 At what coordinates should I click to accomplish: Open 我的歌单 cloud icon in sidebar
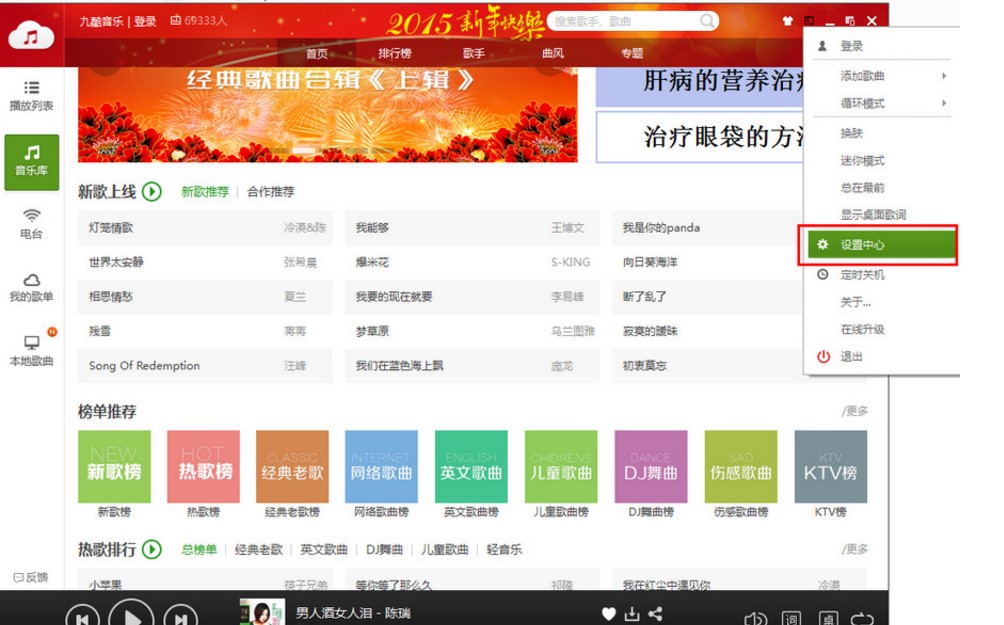pyautogui.click(x=31, y=287)
